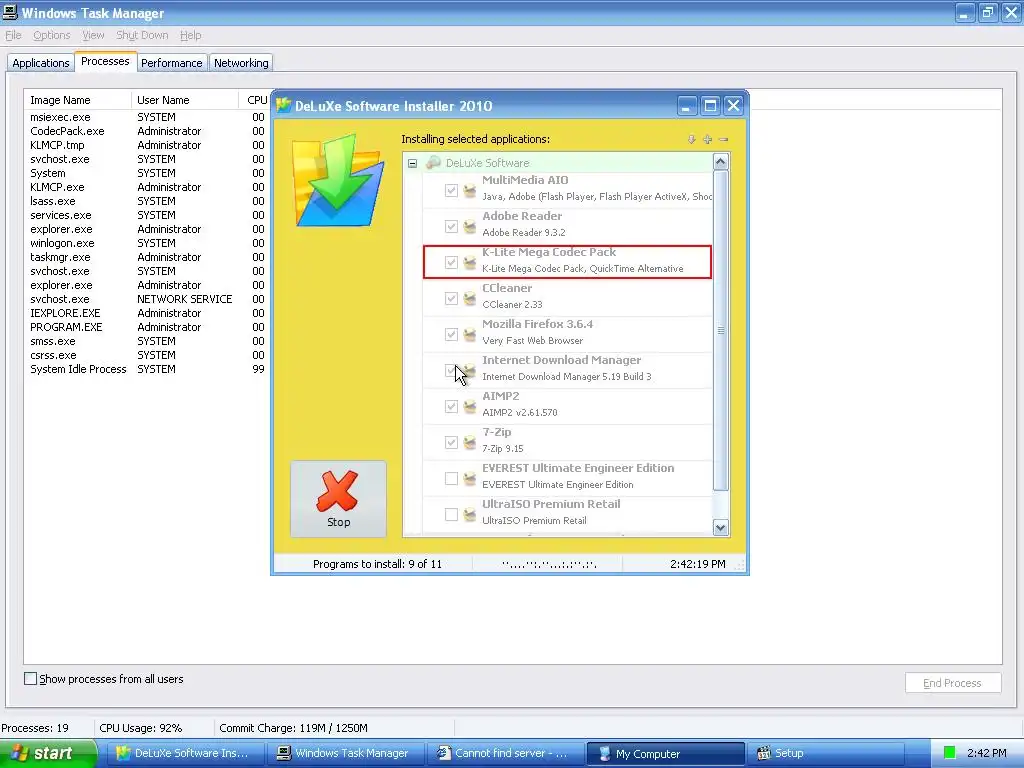Select the Processes tab

[105, 61]
